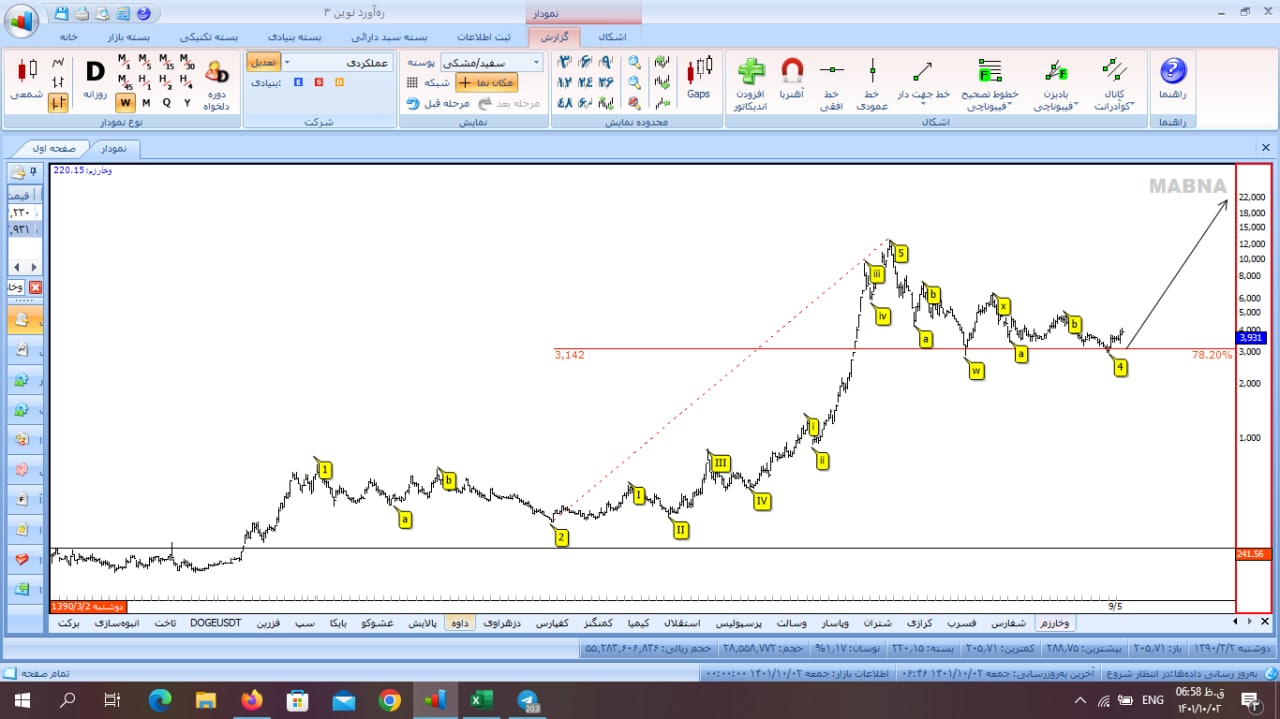Viewport: 1280px width, 719px height.
Task: Select the پرسپولیس symbol tab
Action: coord(741,622)
